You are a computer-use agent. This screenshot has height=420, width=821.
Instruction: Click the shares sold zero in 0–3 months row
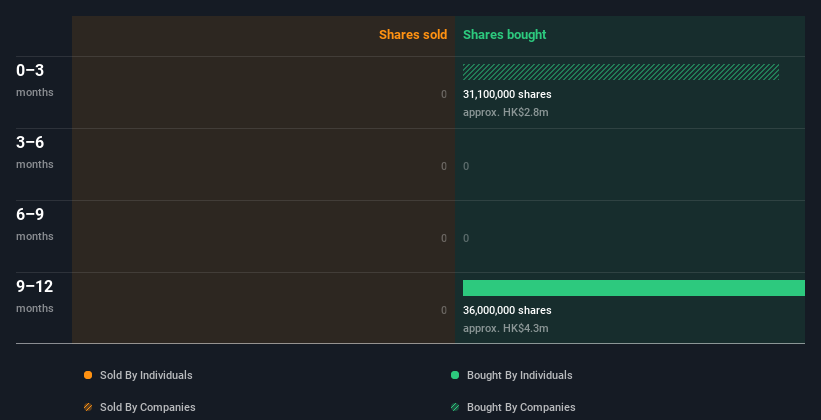[x=444, y=94]
